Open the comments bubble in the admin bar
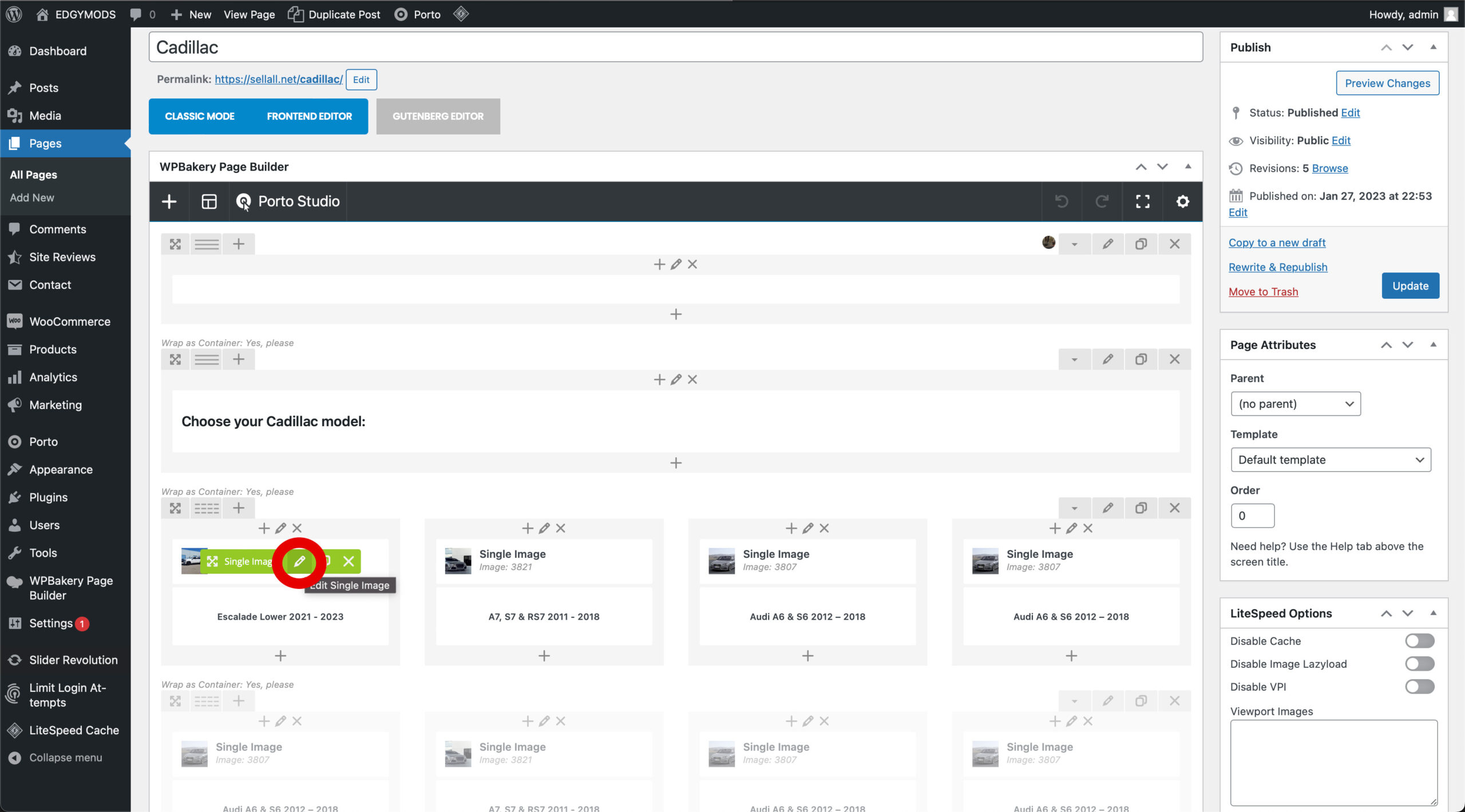 142,14
